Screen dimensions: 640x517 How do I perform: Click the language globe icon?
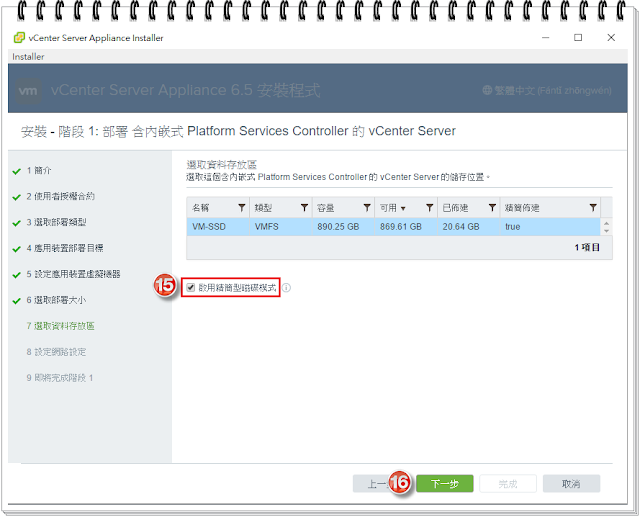(x=487, y=90)
